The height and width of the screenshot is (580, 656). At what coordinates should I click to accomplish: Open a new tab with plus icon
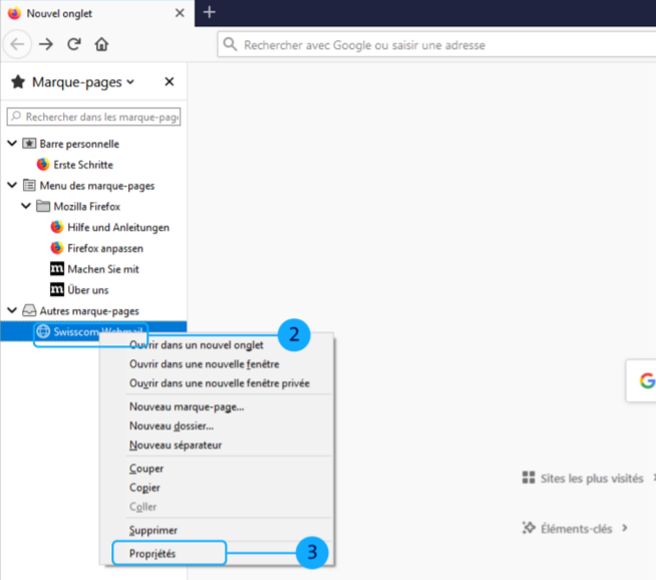click(209, 12)
